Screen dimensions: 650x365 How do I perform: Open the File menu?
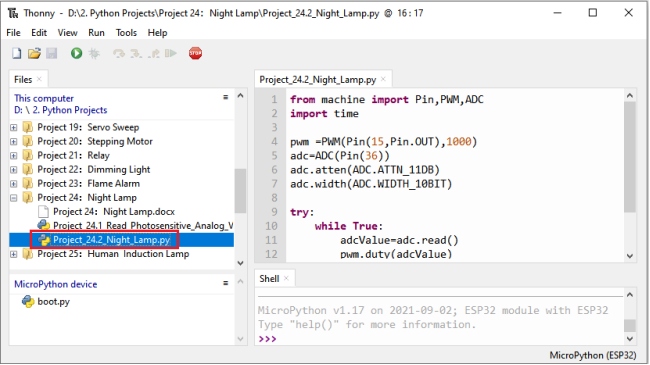click(13, 33)
